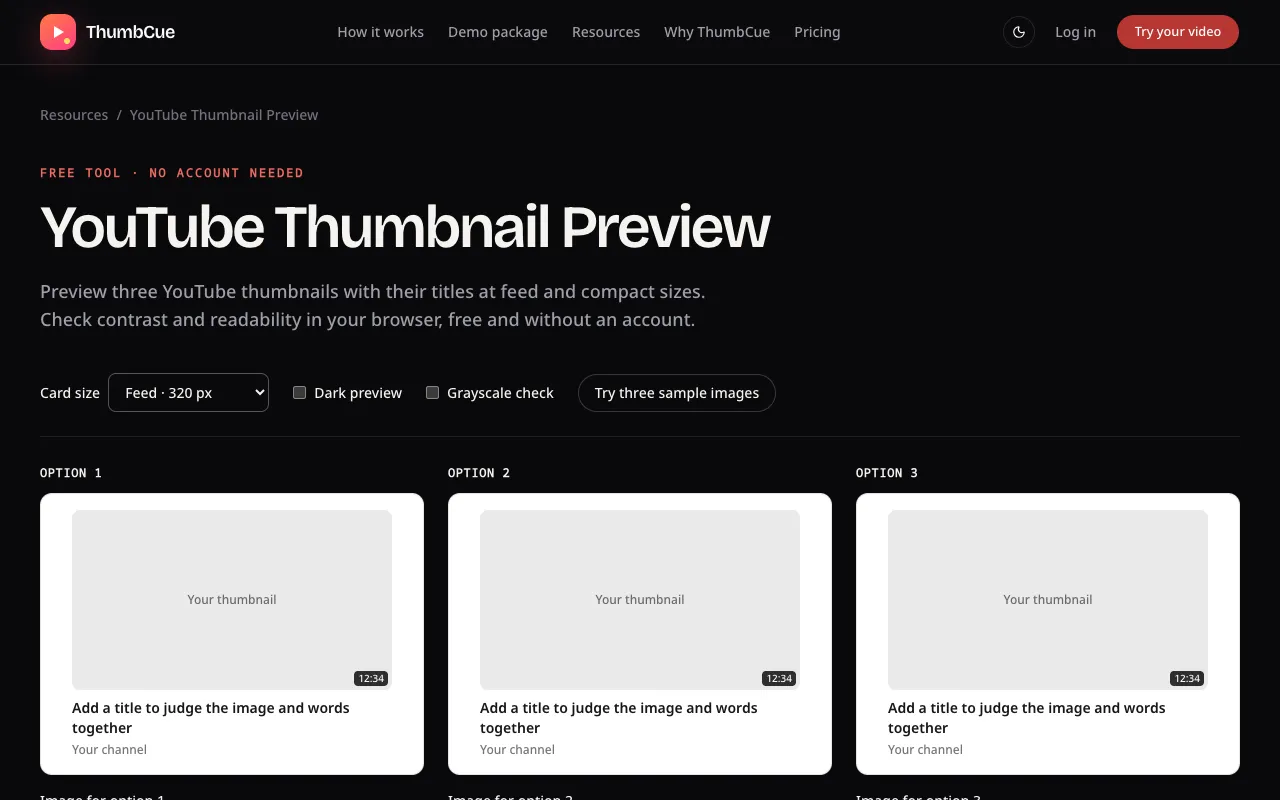Go to Demo package page
This screenshot has width=1280, height=800.
(x=498, y=32)
